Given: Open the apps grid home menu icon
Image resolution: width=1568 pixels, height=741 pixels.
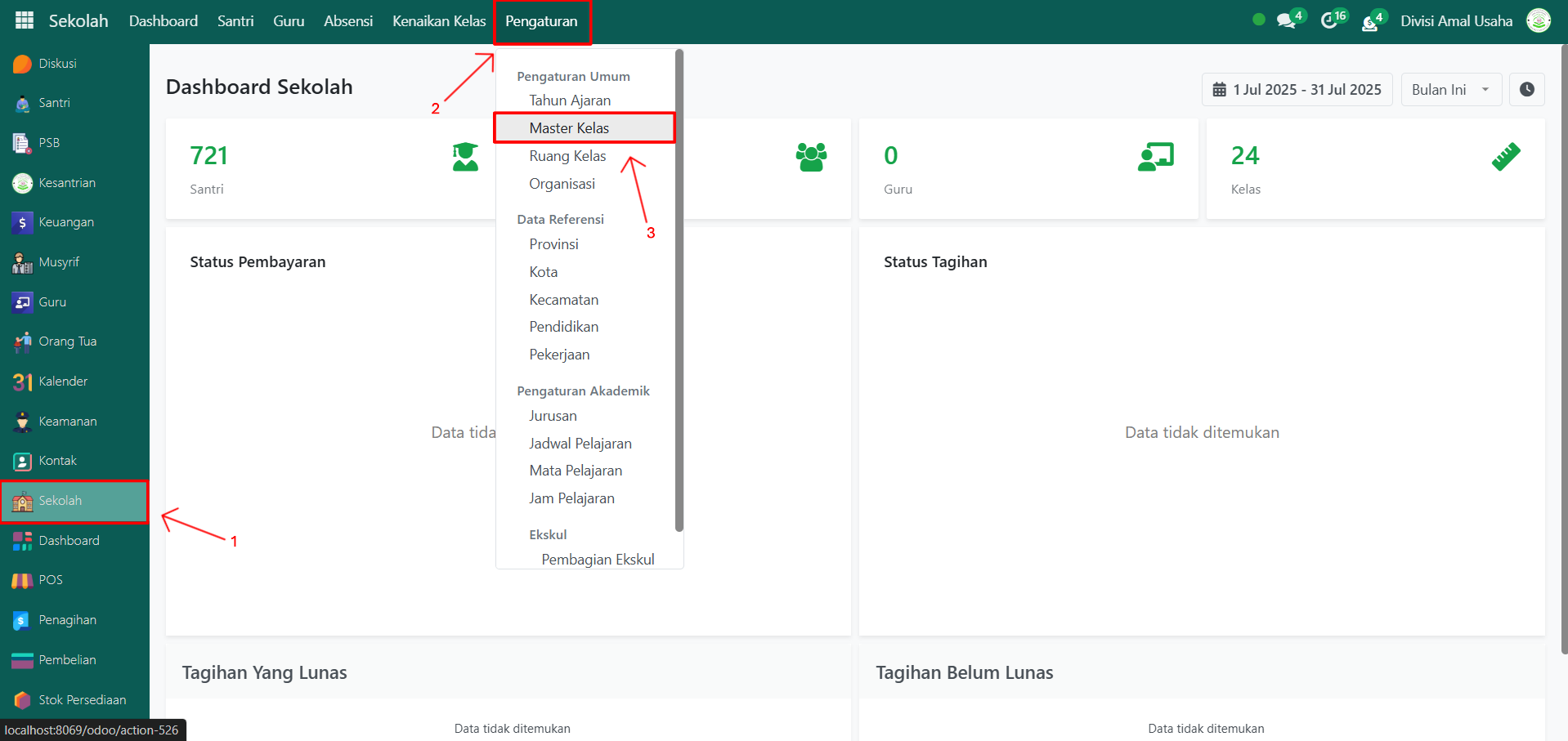Looking at the screenshot, I should [25, 21].
